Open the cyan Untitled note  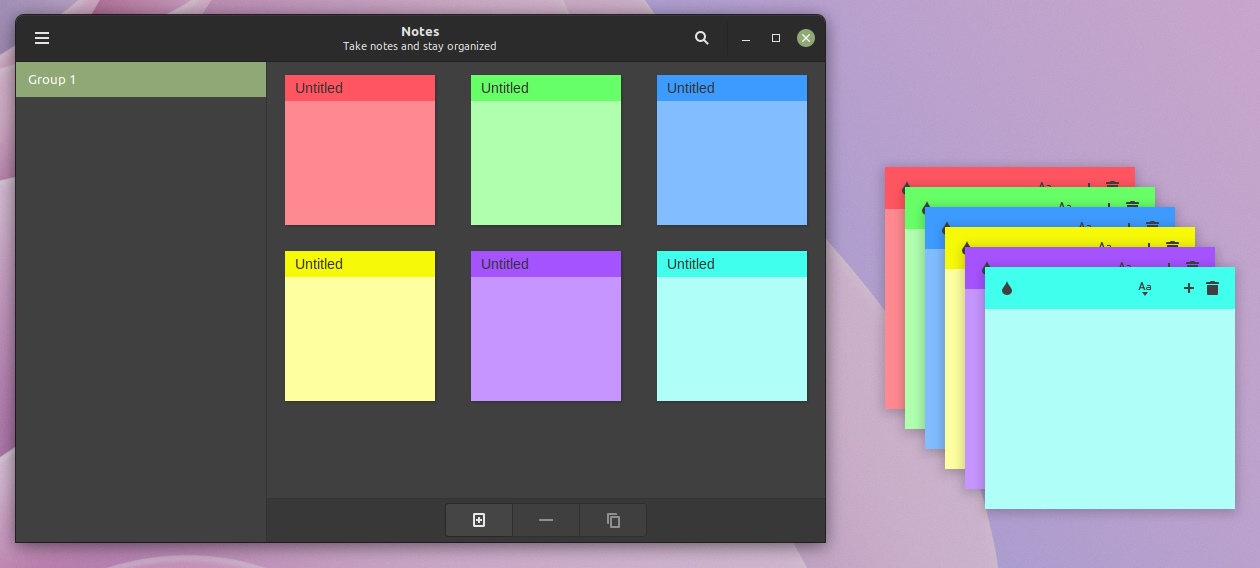(732, 326)
